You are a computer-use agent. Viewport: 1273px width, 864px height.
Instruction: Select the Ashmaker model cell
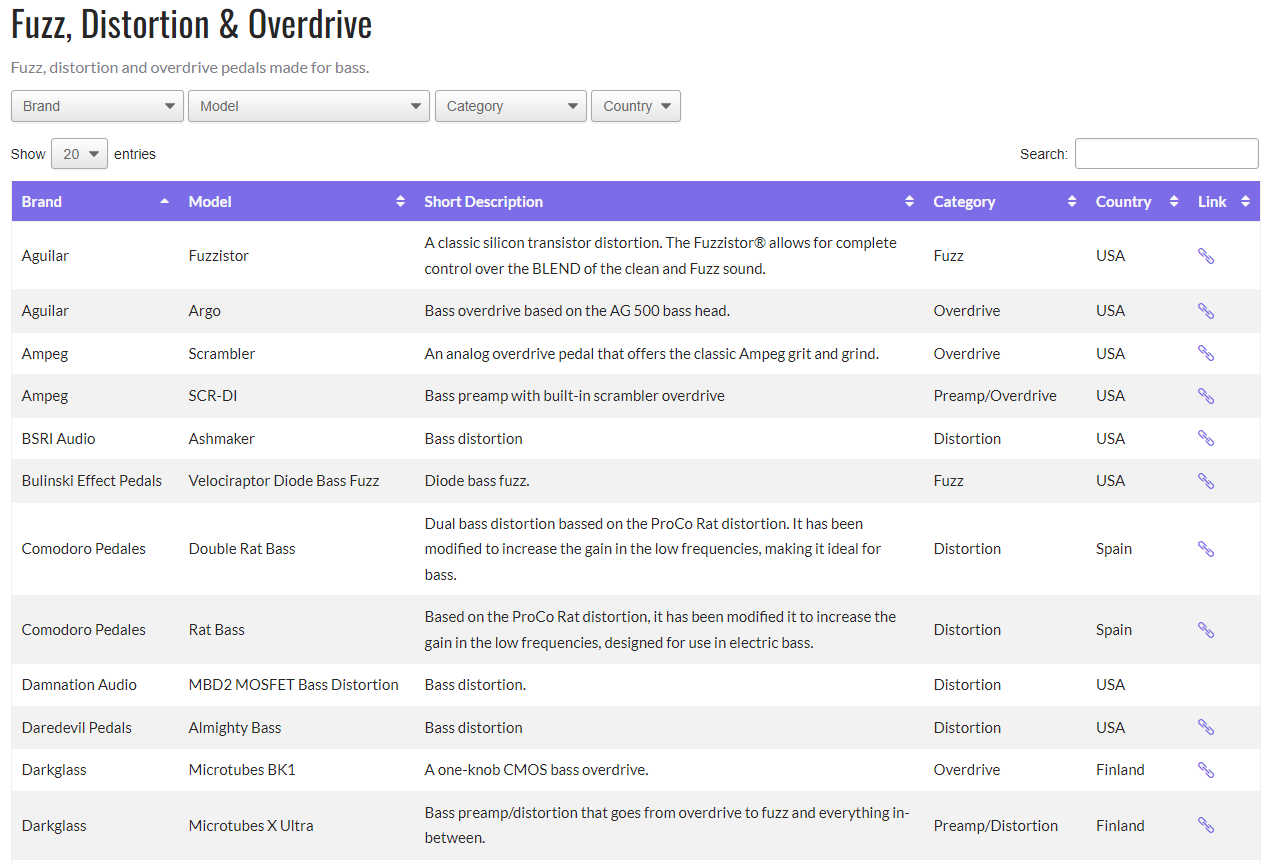[x=222, y=439]
